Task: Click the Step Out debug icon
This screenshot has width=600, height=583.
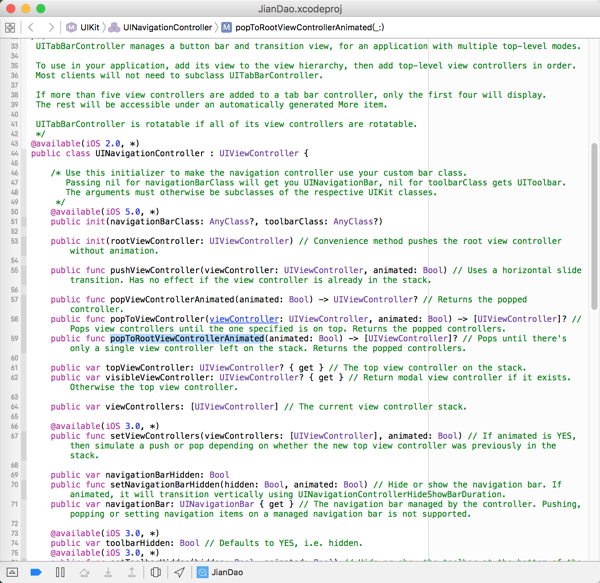Action: click(132, 572)
